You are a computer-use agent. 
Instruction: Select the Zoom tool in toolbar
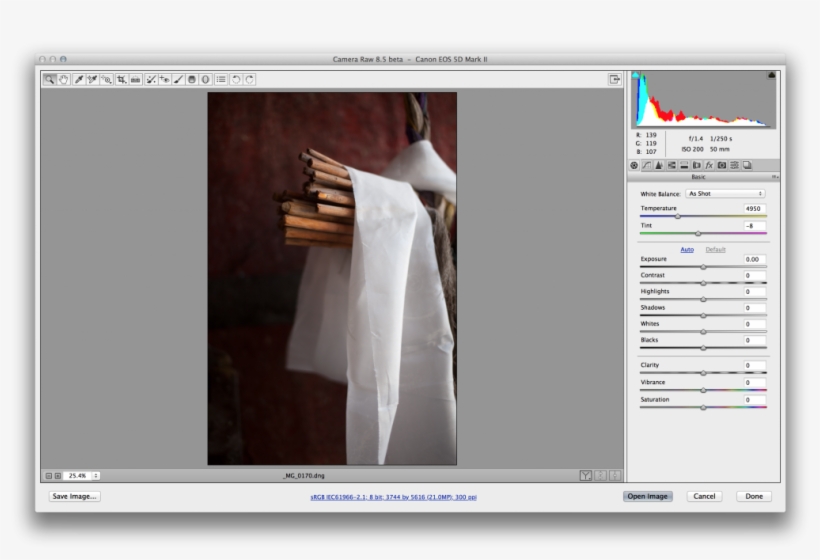coord(49,79)
